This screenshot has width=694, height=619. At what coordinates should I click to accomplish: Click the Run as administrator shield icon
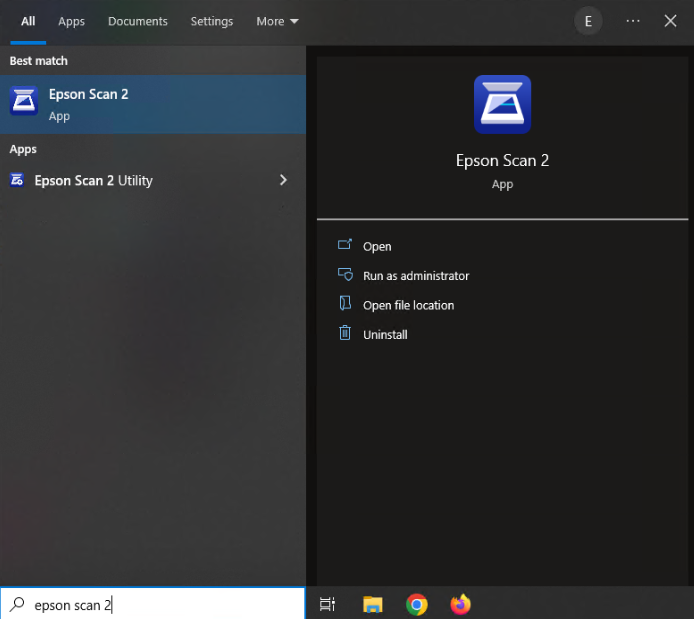345,274
